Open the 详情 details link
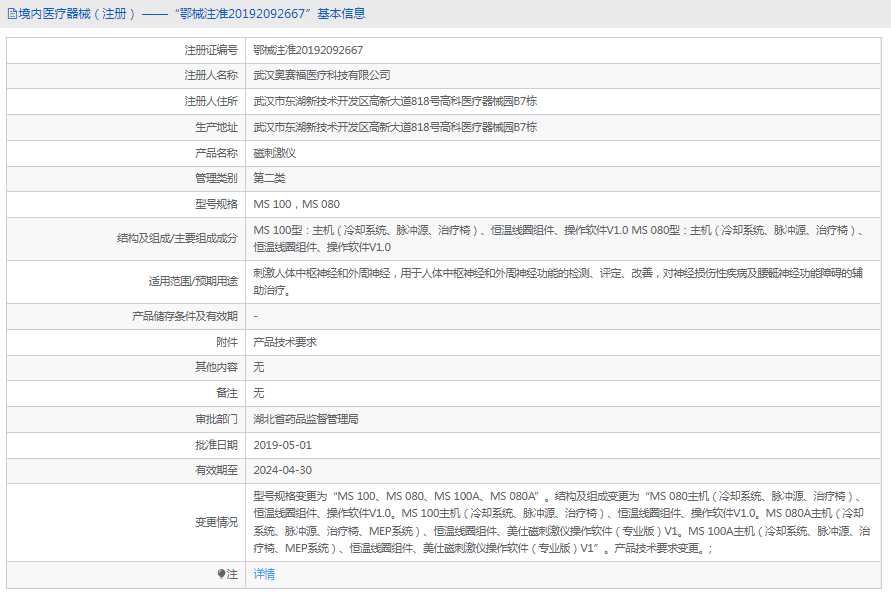The width and height of the screenshot is (891, 592). (264, 574)
